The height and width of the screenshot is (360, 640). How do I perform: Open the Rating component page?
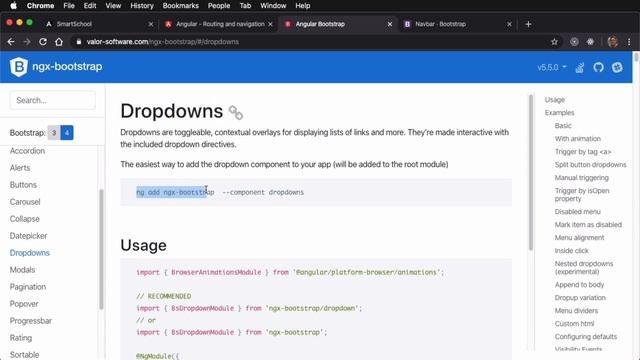pyautogui.click(x=21, y=338)
